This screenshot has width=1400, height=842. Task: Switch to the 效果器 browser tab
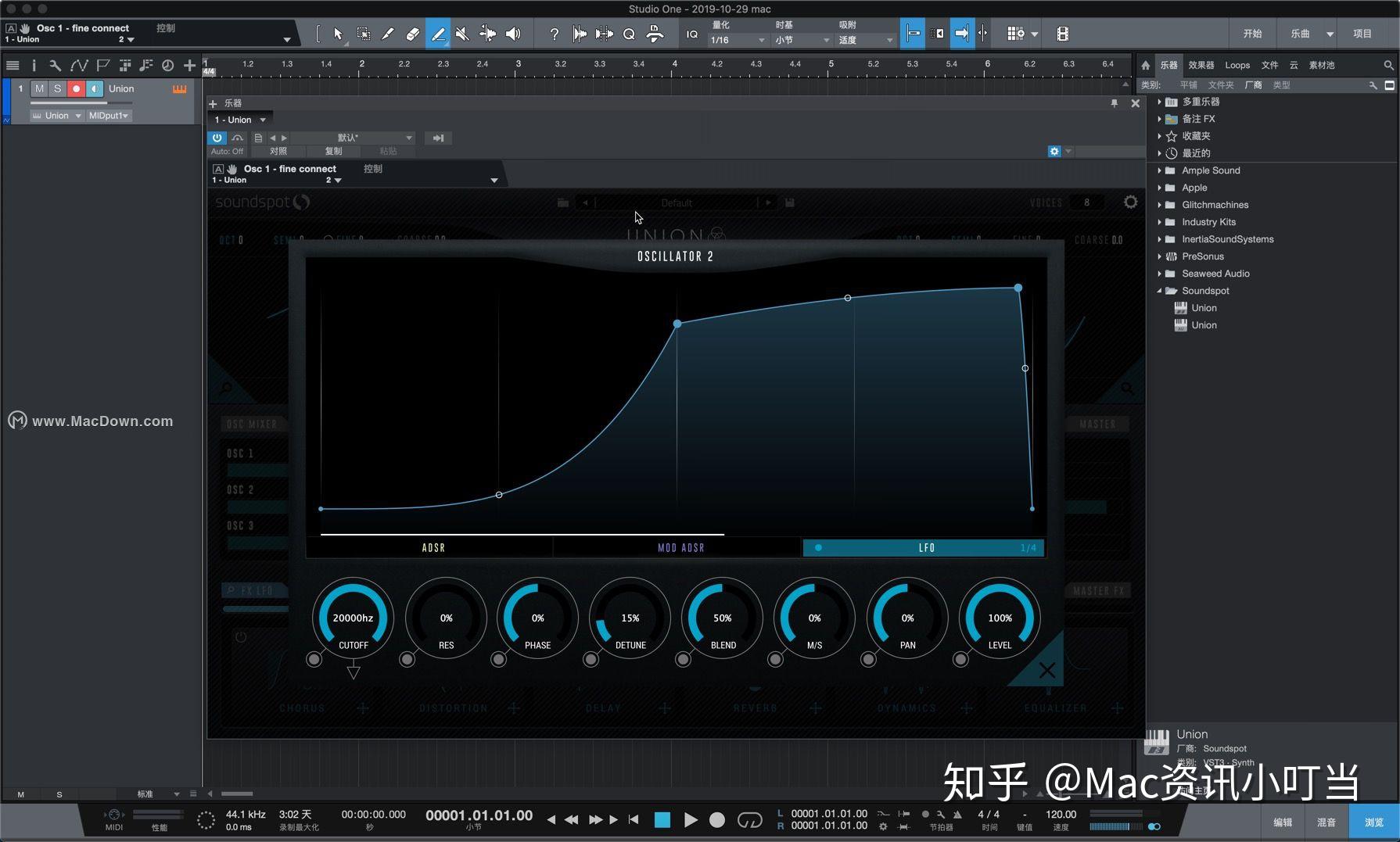point(1202,65)
